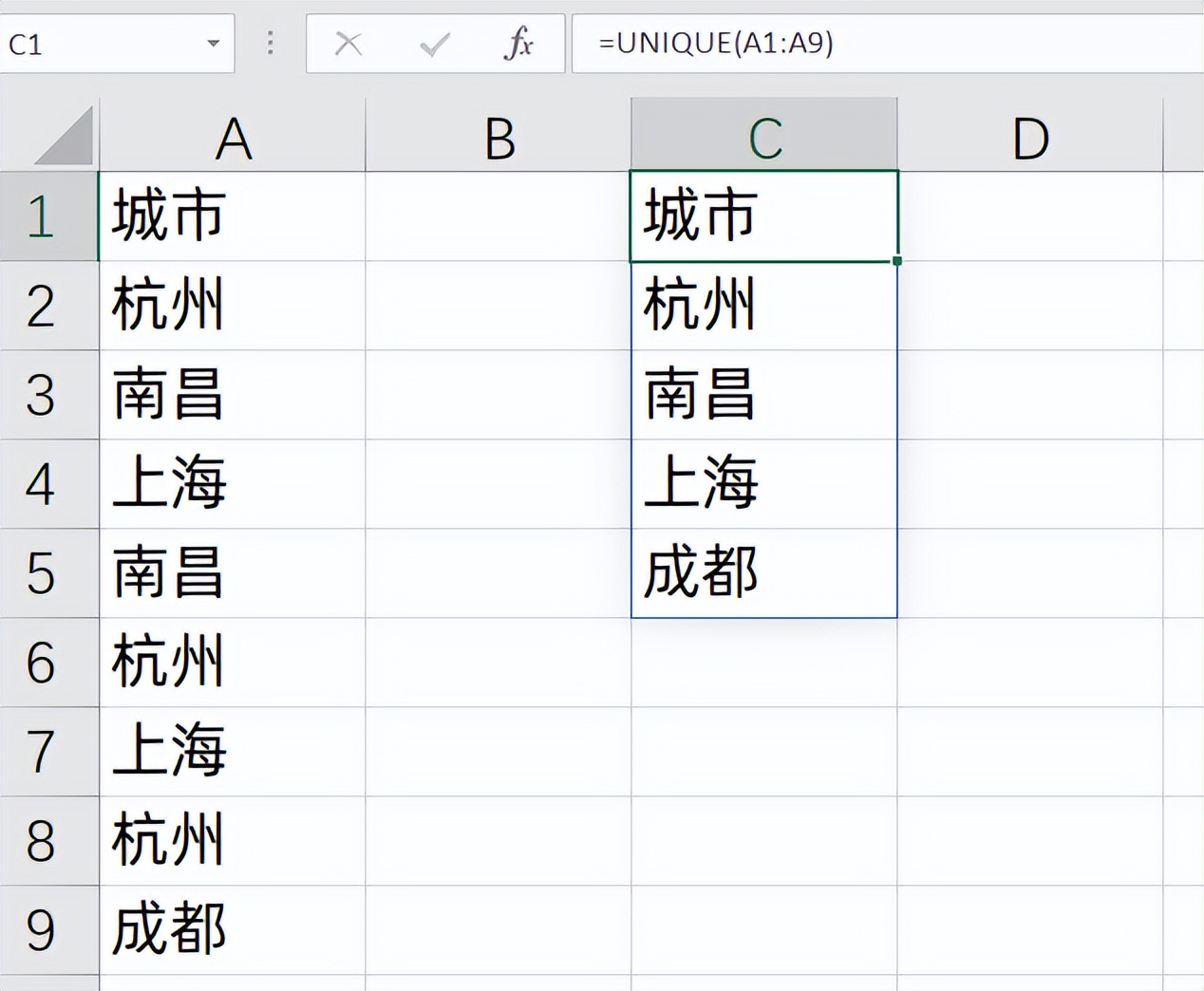Select column header B
This screenshot has height=991, width=1204.
pos(498,138)
